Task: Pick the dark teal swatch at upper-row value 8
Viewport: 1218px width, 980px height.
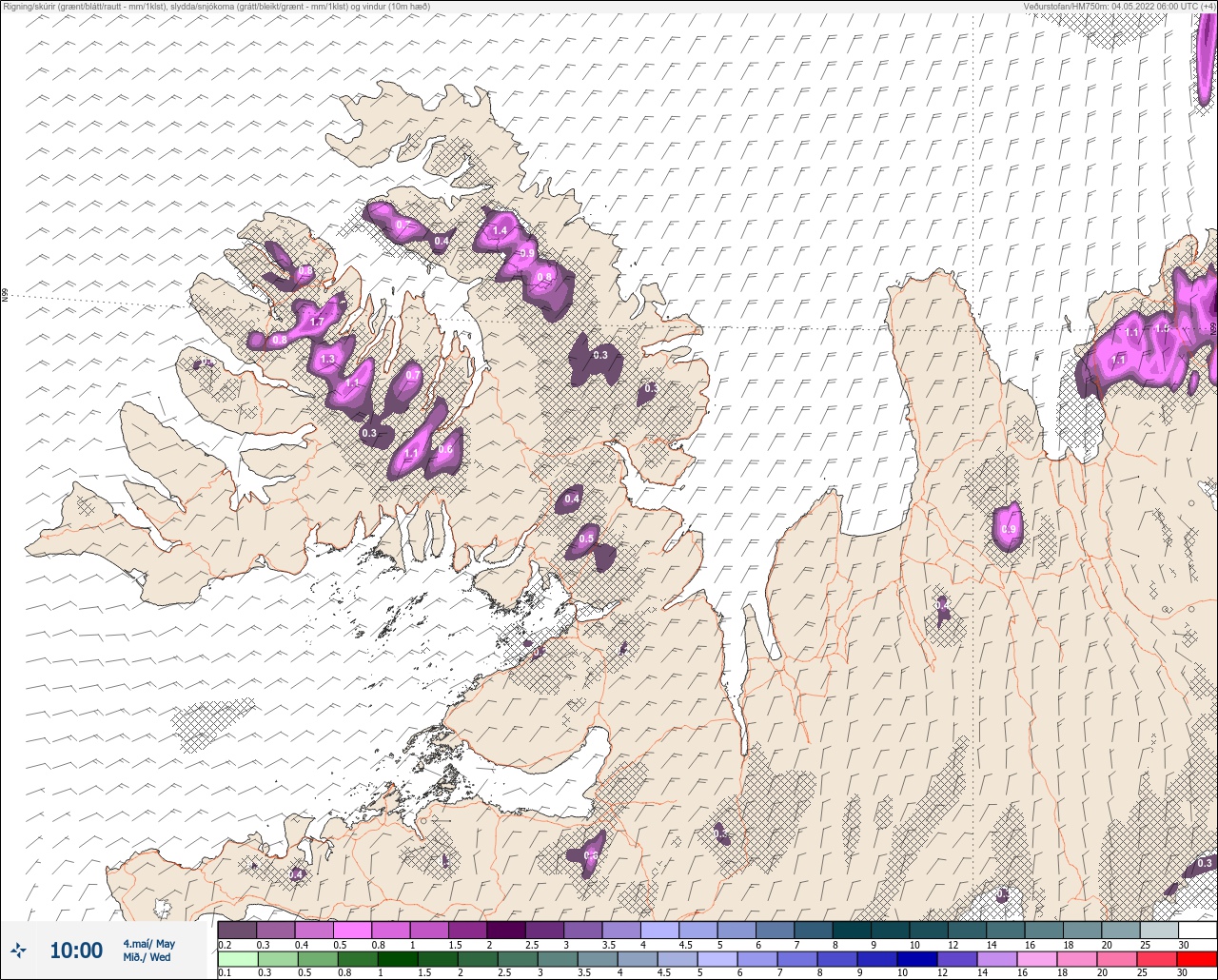Action: tap(852, 930)
